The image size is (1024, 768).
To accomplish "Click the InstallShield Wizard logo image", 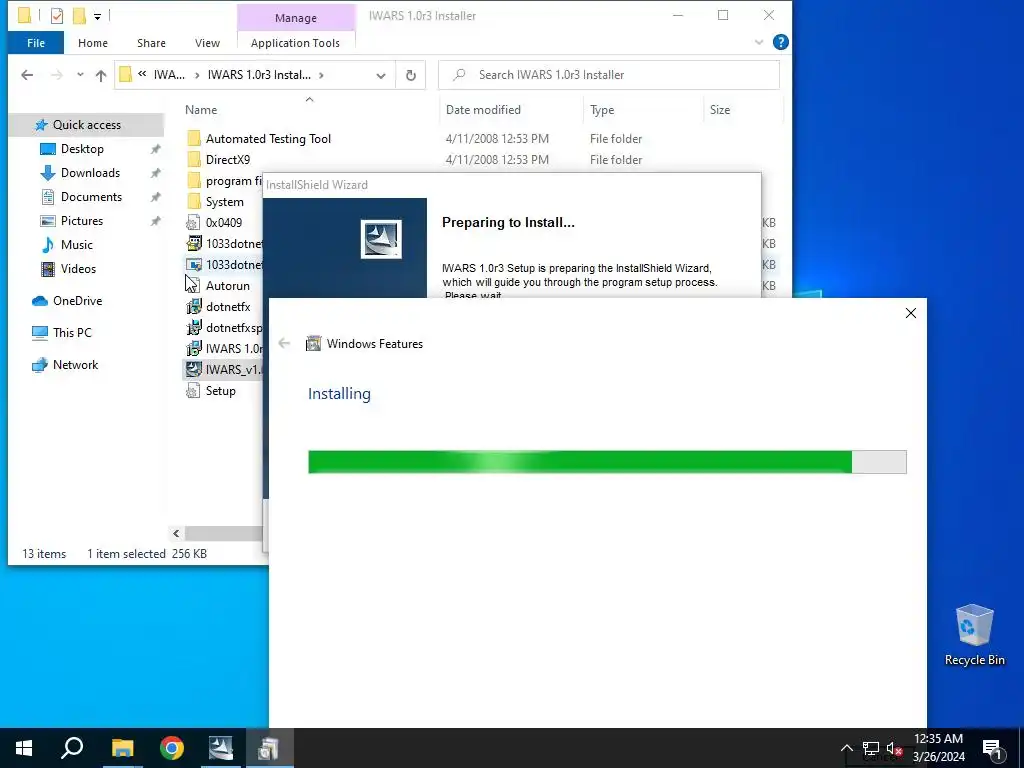I will click(x=381, y=238).
